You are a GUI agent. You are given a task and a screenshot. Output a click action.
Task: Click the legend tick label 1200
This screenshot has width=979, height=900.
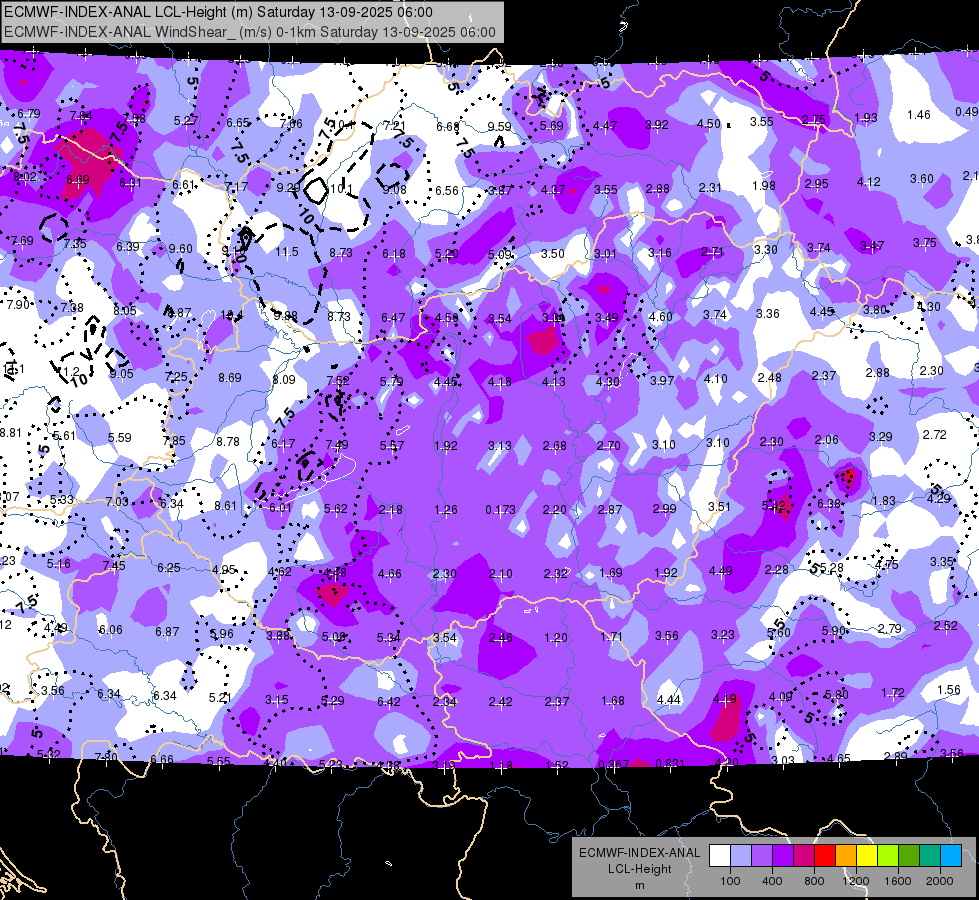click(x=855, y=881)
